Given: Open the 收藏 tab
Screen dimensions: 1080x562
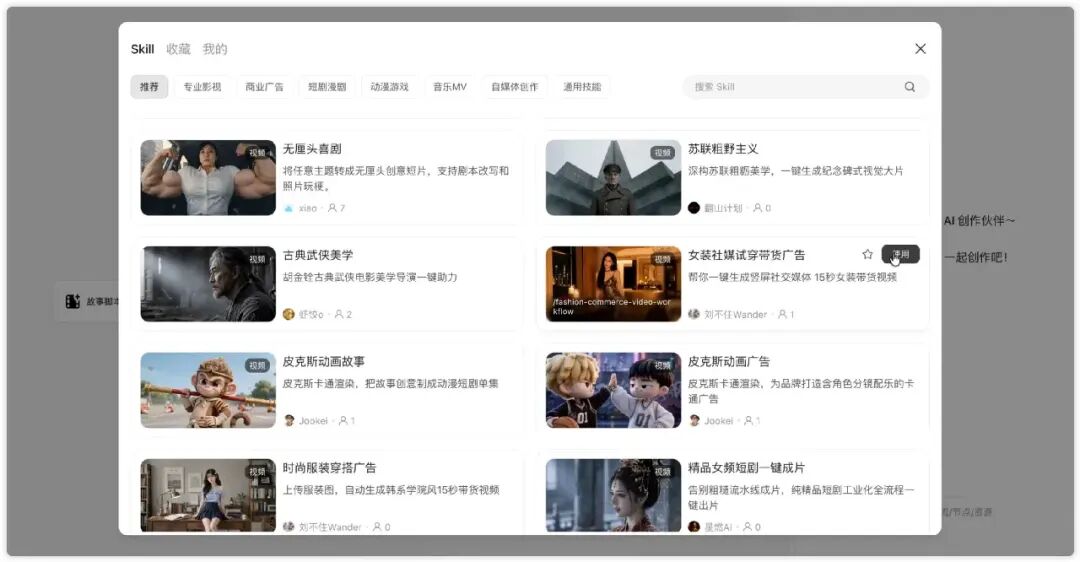Looking at the screenshot, I should click(x=178, y=49).
